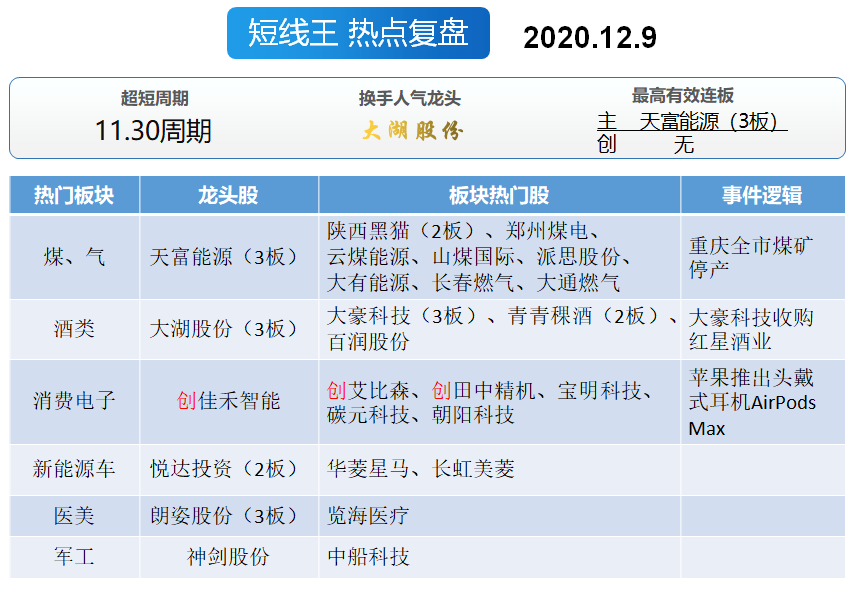Click 陕西黑猫（2板） in hot stocks
The height and width of the screenshot is (589, 852).
[x=405, y=231]
